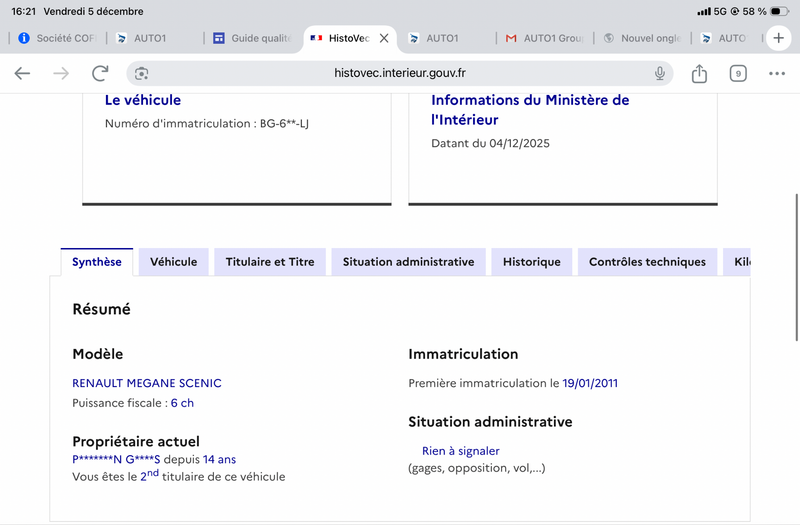Image resolution: width=800 pixels, height=525 pixels.
Task: Tap the back navigation arrow
Action: coord(22,73)
